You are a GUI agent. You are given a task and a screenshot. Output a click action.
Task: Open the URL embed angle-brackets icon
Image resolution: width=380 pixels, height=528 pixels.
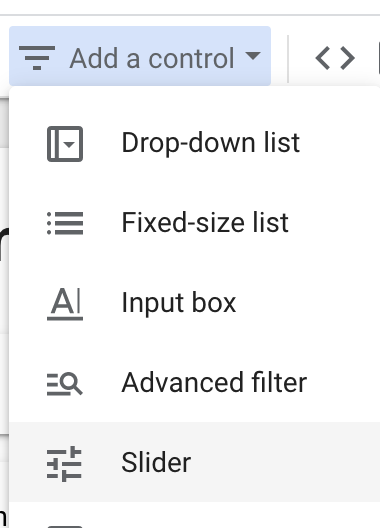(x=335, y=58)
